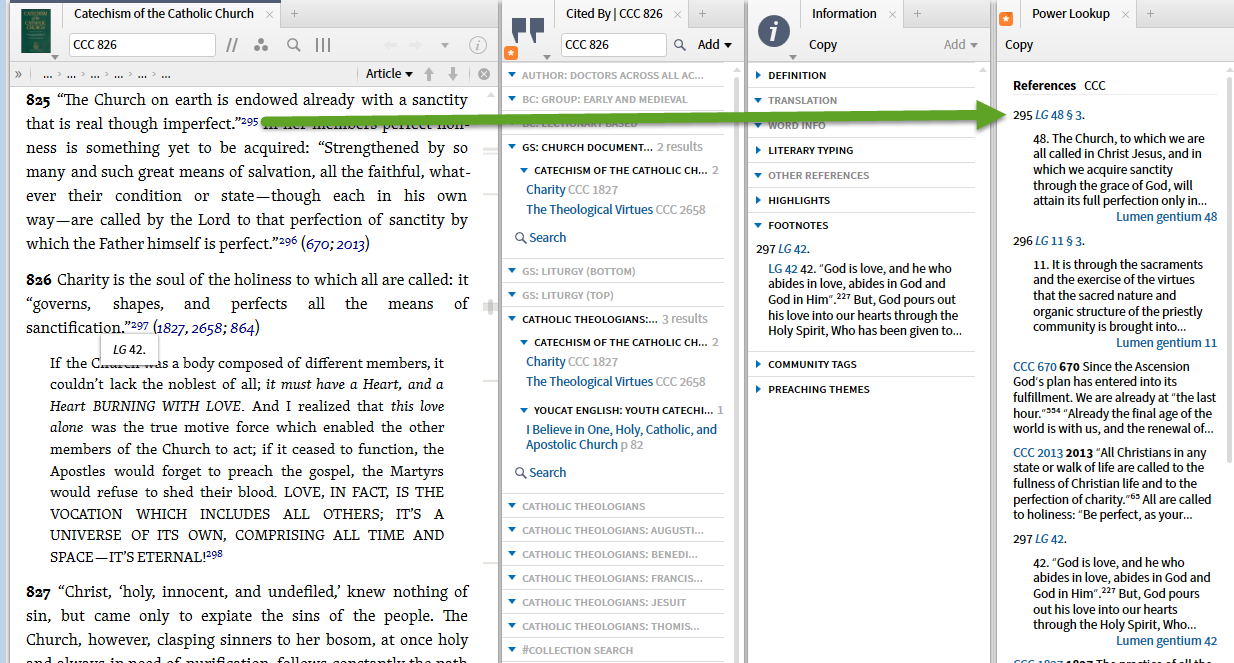This screenshot has height=663, width=1234.
Task: Open Search under GS: Church Document results
Action: click(x=540, y=237)
